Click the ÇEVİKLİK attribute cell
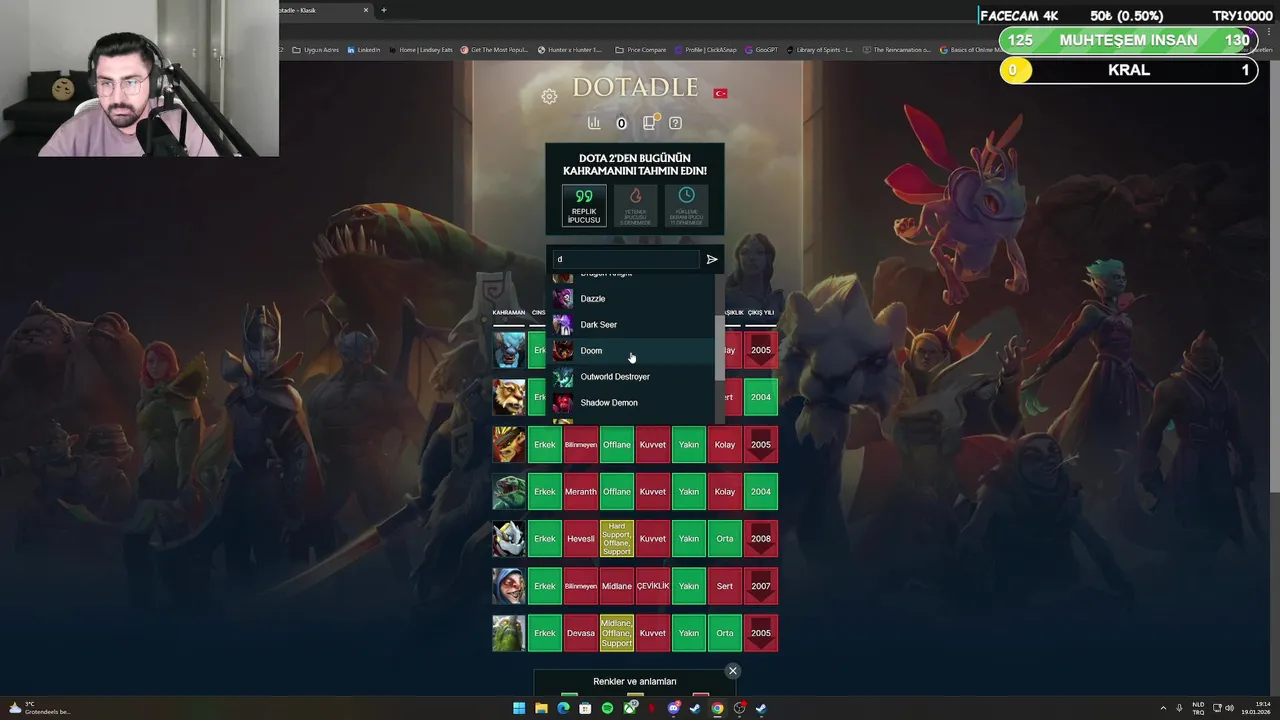1280x720 pixels. tap(653, 586)
